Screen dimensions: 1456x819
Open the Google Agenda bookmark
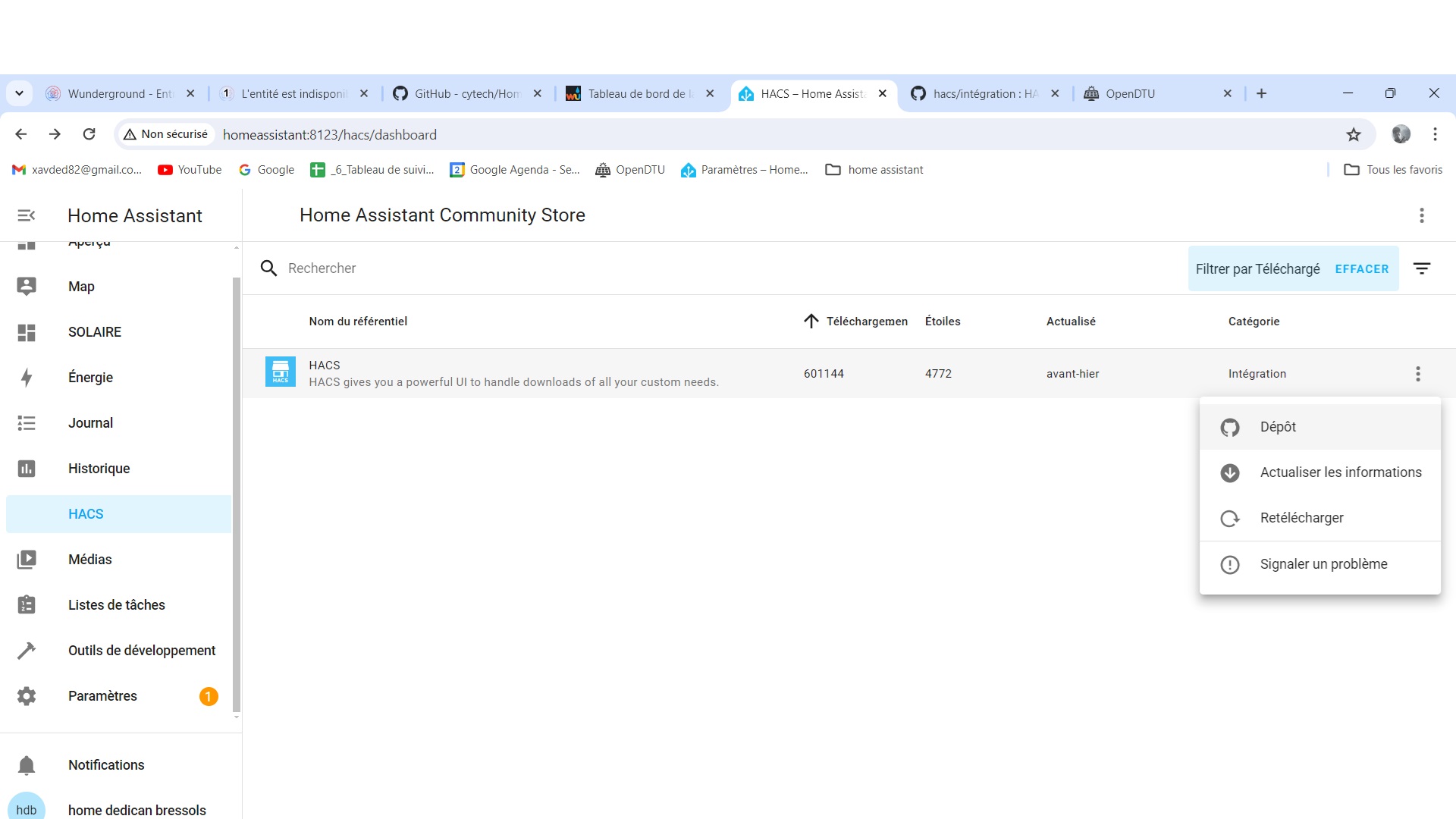[x=515, y=170]
